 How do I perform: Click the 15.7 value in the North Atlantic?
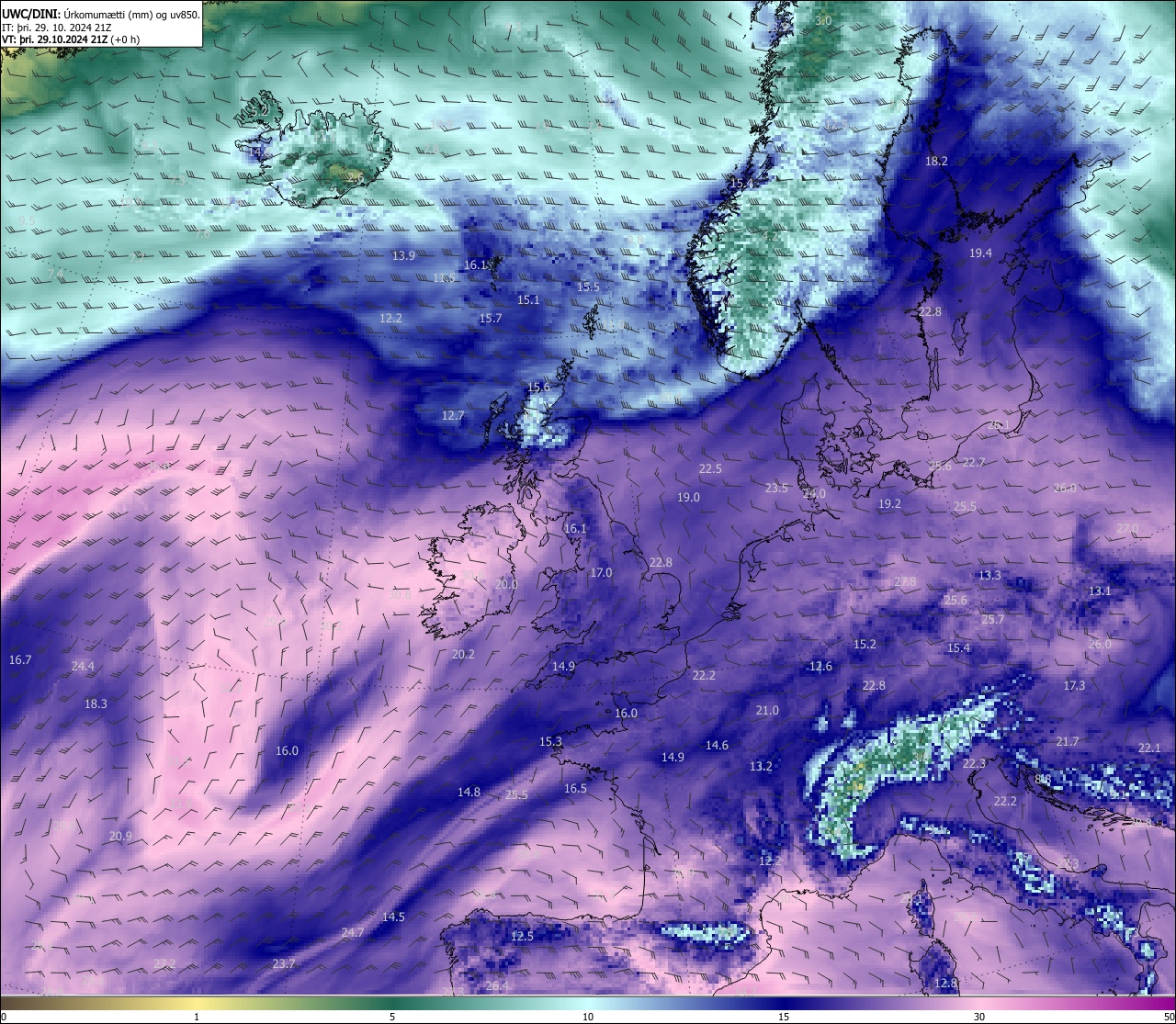tap(491, 318)
